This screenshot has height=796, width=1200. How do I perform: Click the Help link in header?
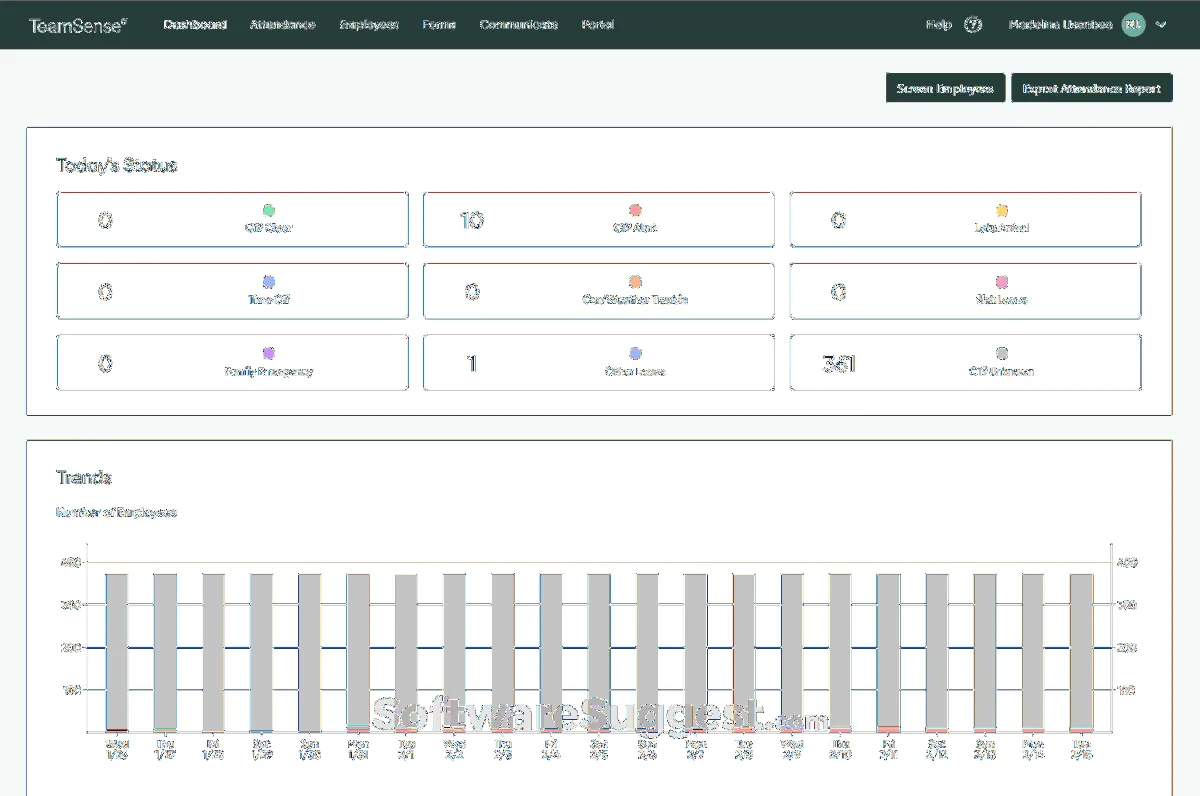point(939,25)
